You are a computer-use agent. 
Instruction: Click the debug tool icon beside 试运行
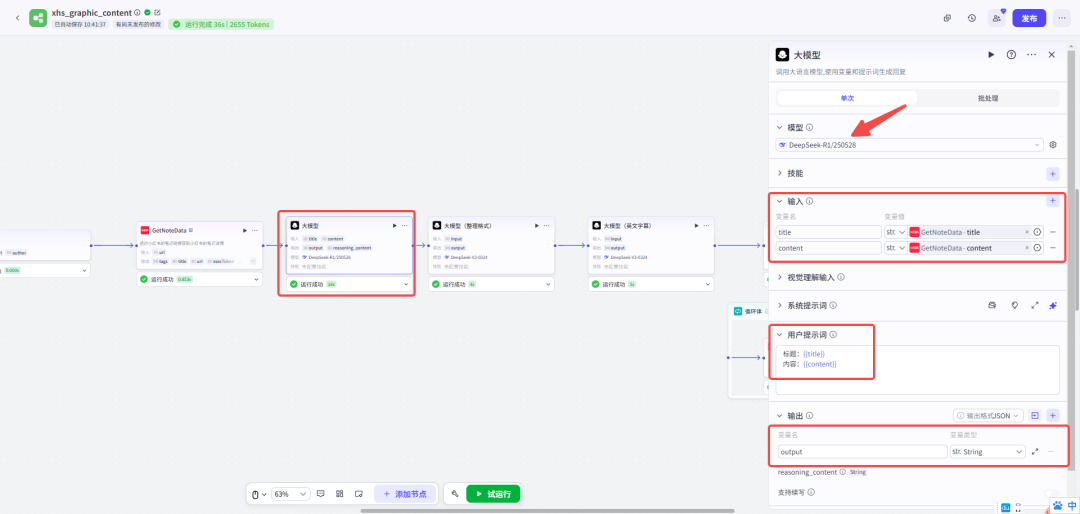[x=455, y=494]
